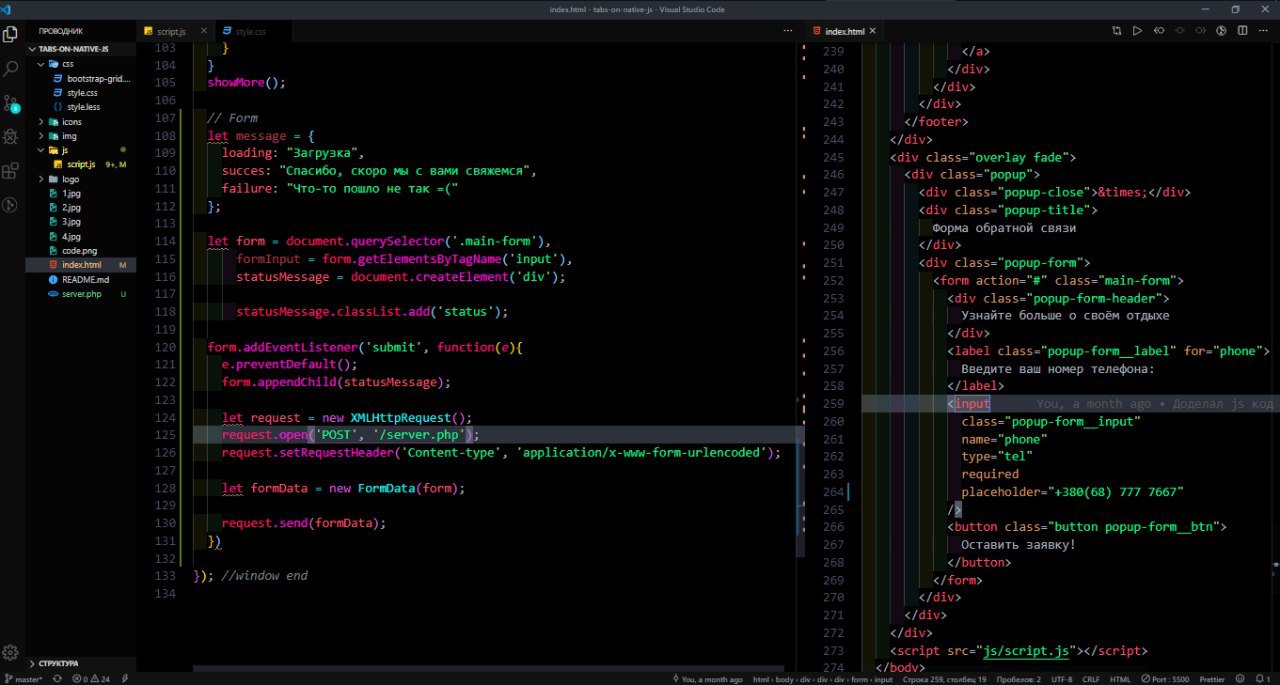Click Строка 259, столбец 19 cursor position
This screenshot has height=685, width=1280.
(x=944, y=679)
